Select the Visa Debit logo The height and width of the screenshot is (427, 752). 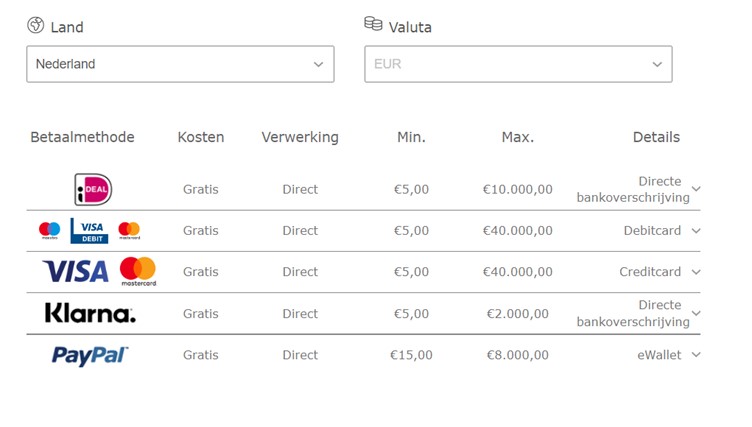click(89, 231)
